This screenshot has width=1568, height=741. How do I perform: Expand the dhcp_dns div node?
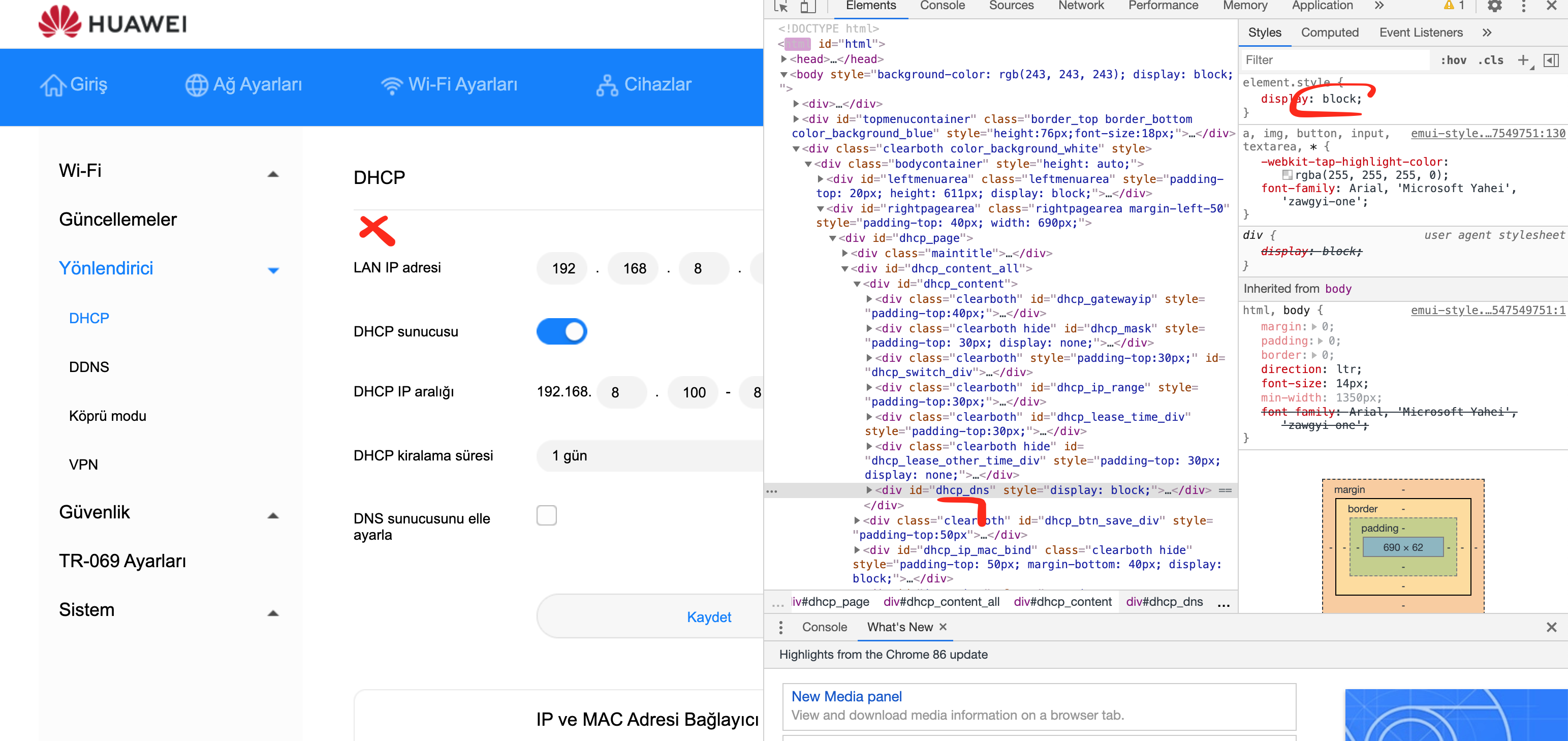tap(869, 489)
